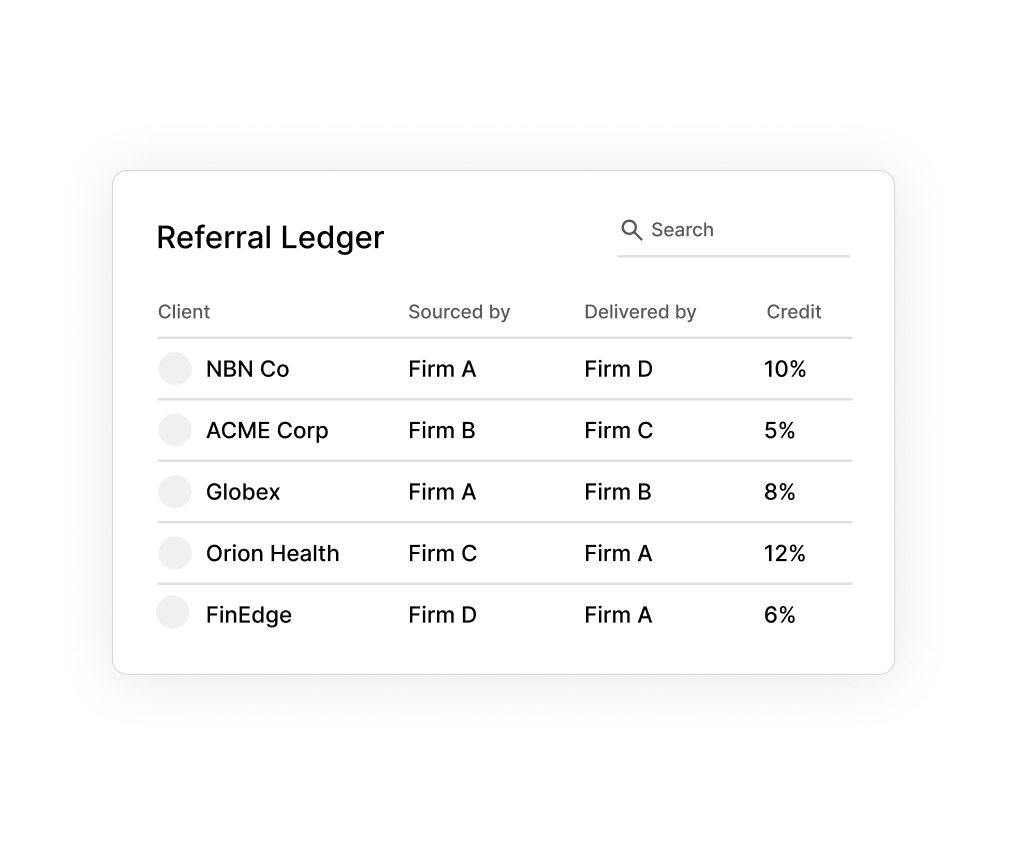The image size is (1010, 868).
Task: Select Globex's round avatar placeholder
Action: 175,491
